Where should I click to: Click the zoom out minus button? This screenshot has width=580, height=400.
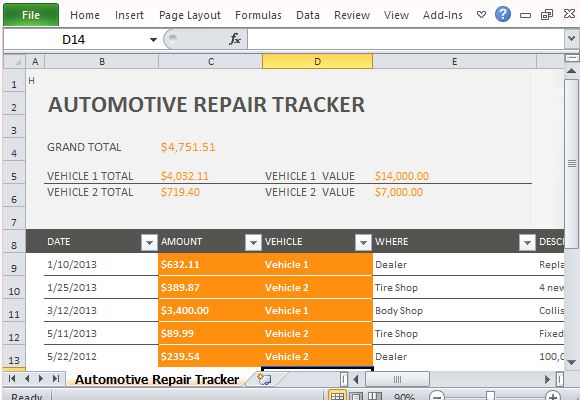click(x=437, y=397)
